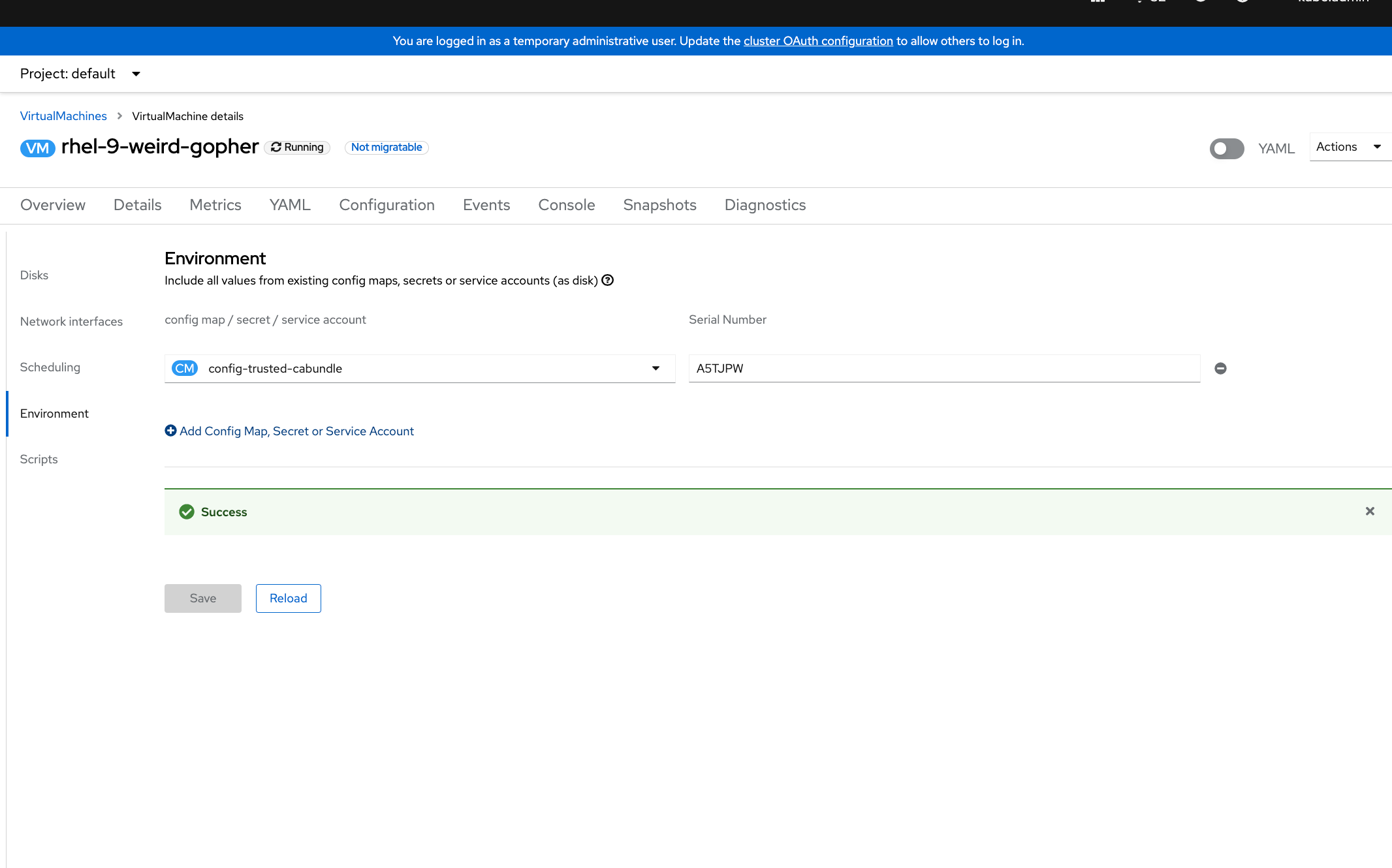The width and height of the screenshot is (1392, 868).
Task: Open the cluster OAuth configuration link
Action: pyautogui.click(x=817, y=41)
